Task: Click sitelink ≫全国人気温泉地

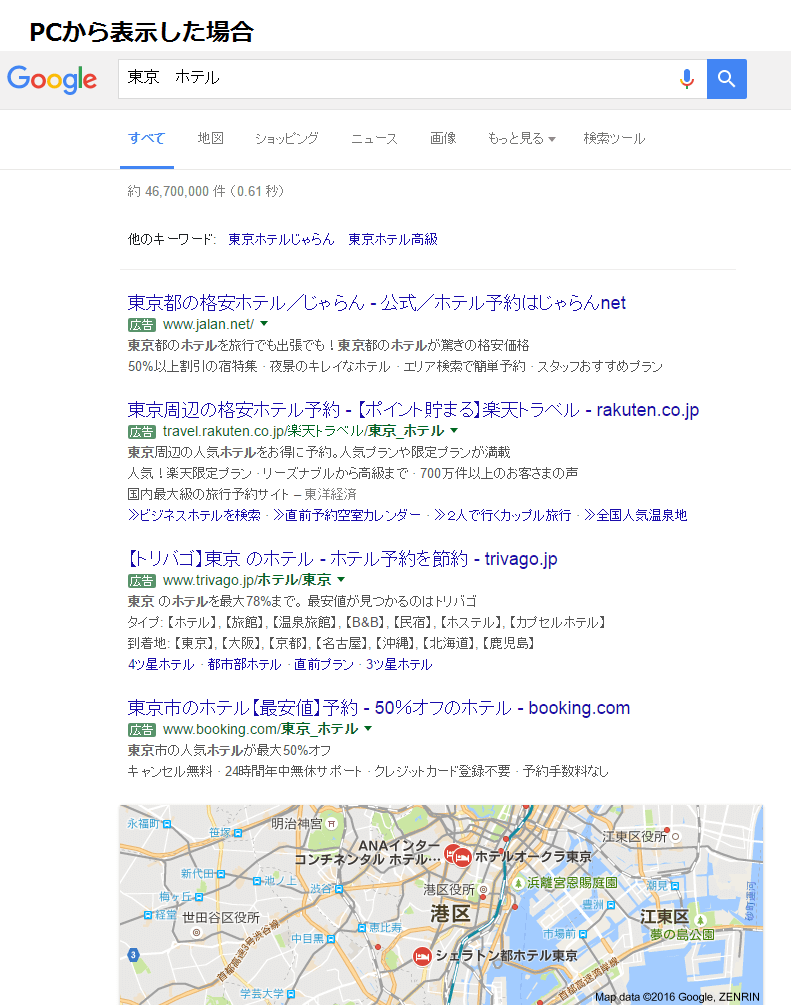Action: pos(635,515)
